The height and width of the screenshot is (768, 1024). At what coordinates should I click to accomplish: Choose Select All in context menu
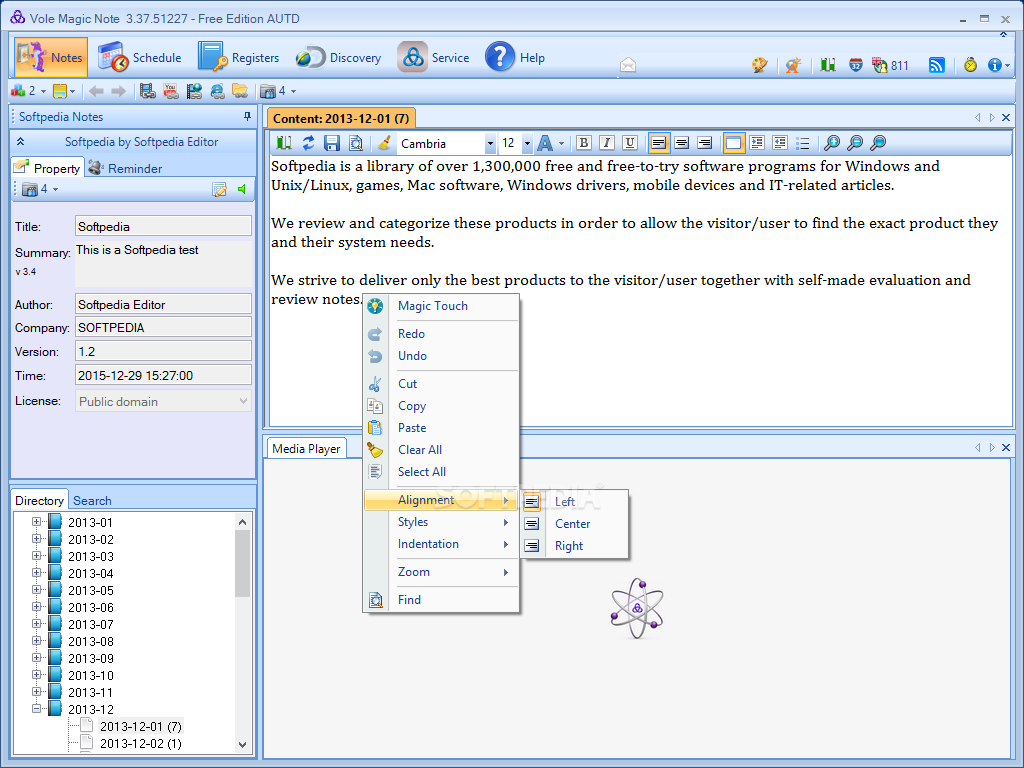tap(441, 472)
